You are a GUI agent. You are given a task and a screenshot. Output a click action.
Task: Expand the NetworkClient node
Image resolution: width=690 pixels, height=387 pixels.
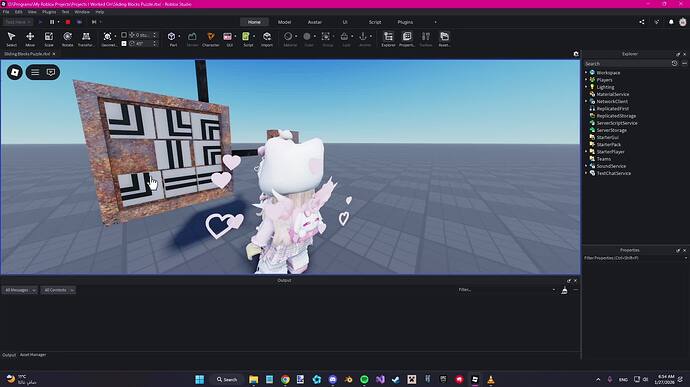tap(586, 101)
